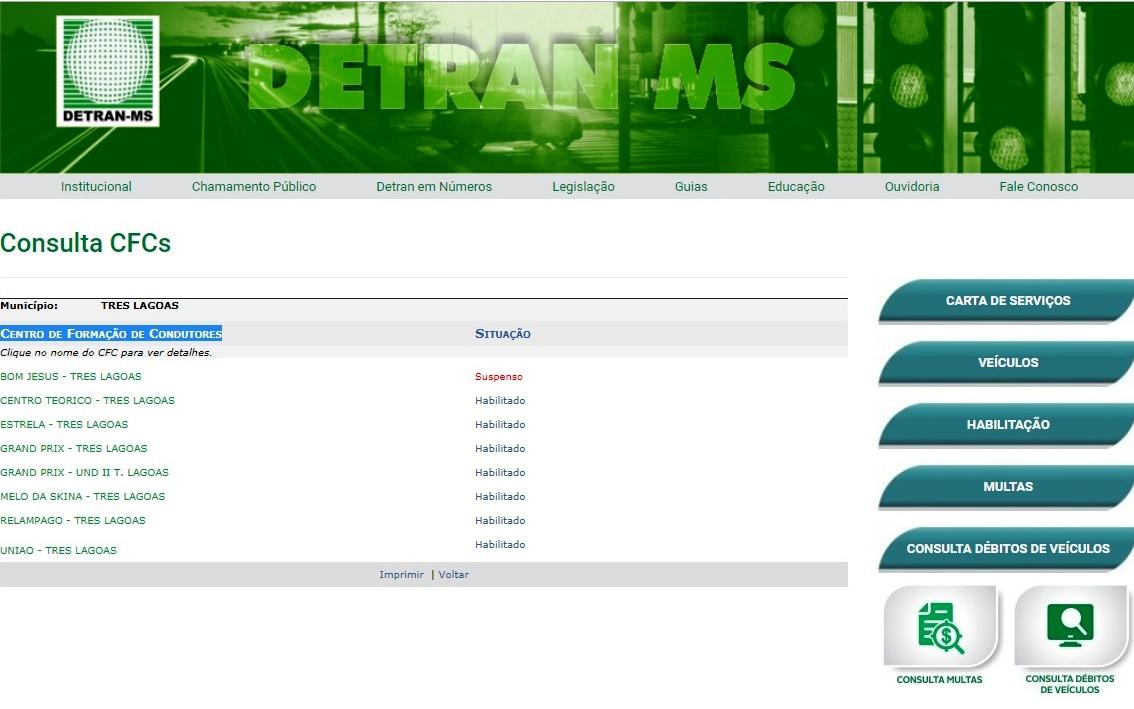1134x709 pixels.
Task: Select the Guias menu item
Action: coord(691,187)
